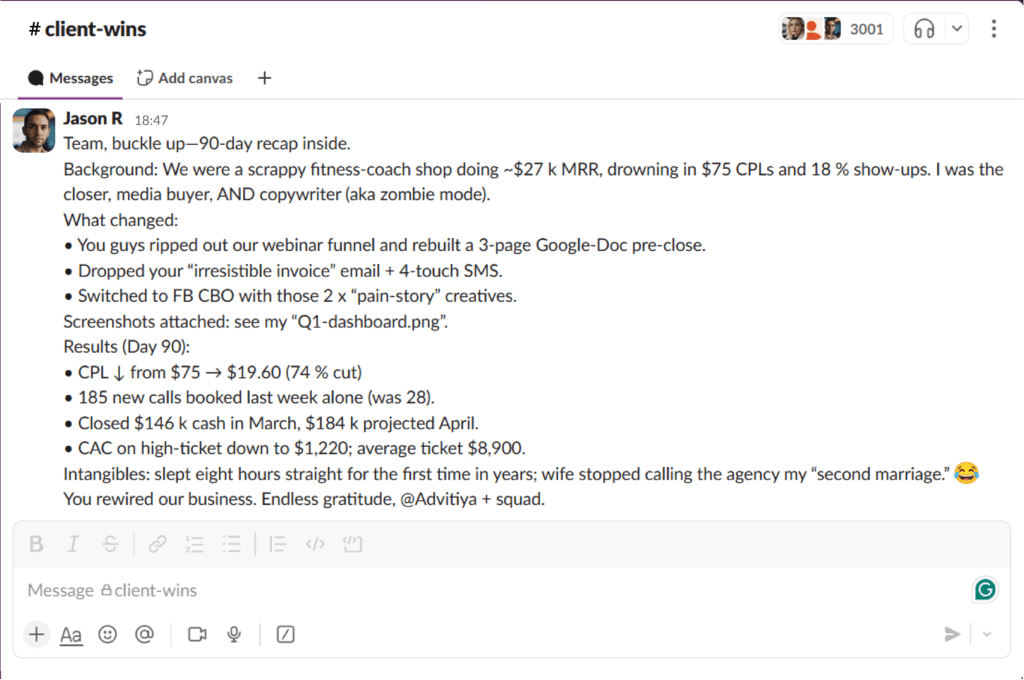Start an ordered list

coord(195,544)
